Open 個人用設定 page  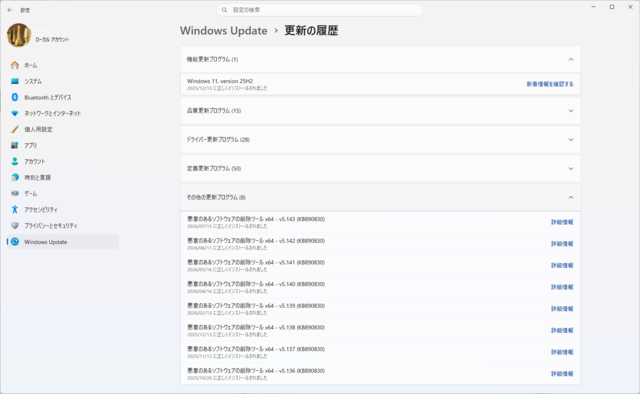62,129
